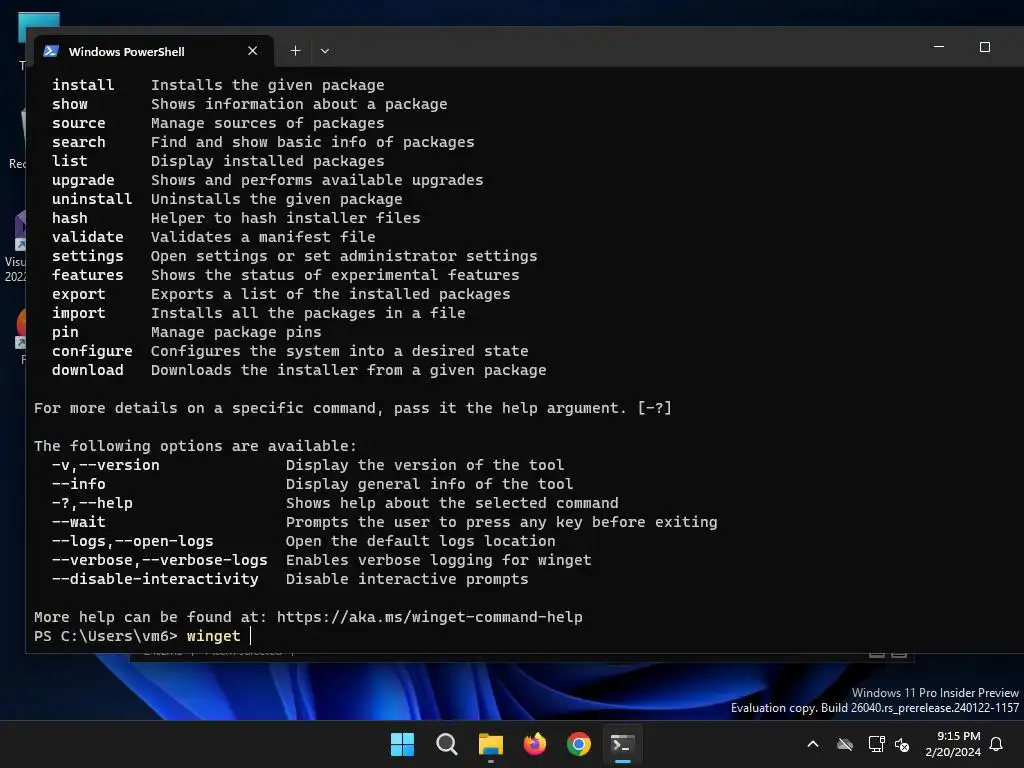Expand the new tab profile dropdown
1024x768 pixels.
pyautogui.click(x=325, y=51)
